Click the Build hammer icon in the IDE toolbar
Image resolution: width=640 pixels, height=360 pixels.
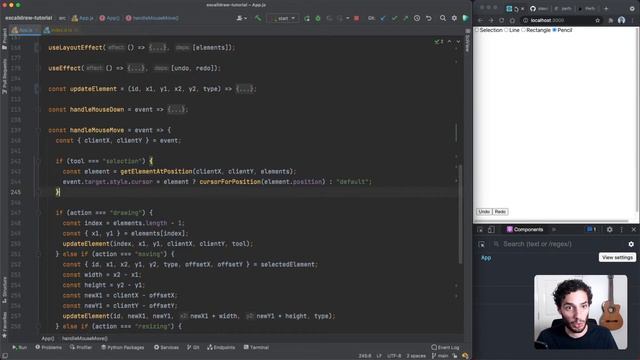click(258, 18)
